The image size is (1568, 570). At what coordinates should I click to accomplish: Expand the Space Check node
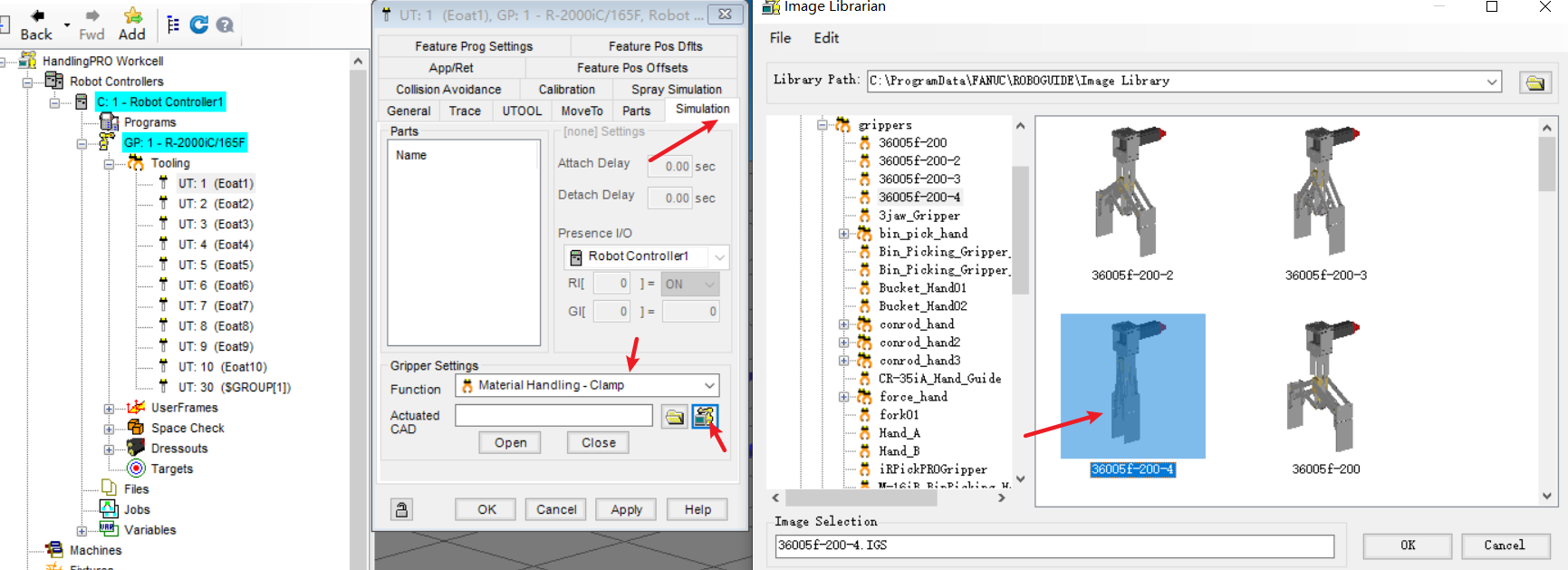(x=109, y=429)
